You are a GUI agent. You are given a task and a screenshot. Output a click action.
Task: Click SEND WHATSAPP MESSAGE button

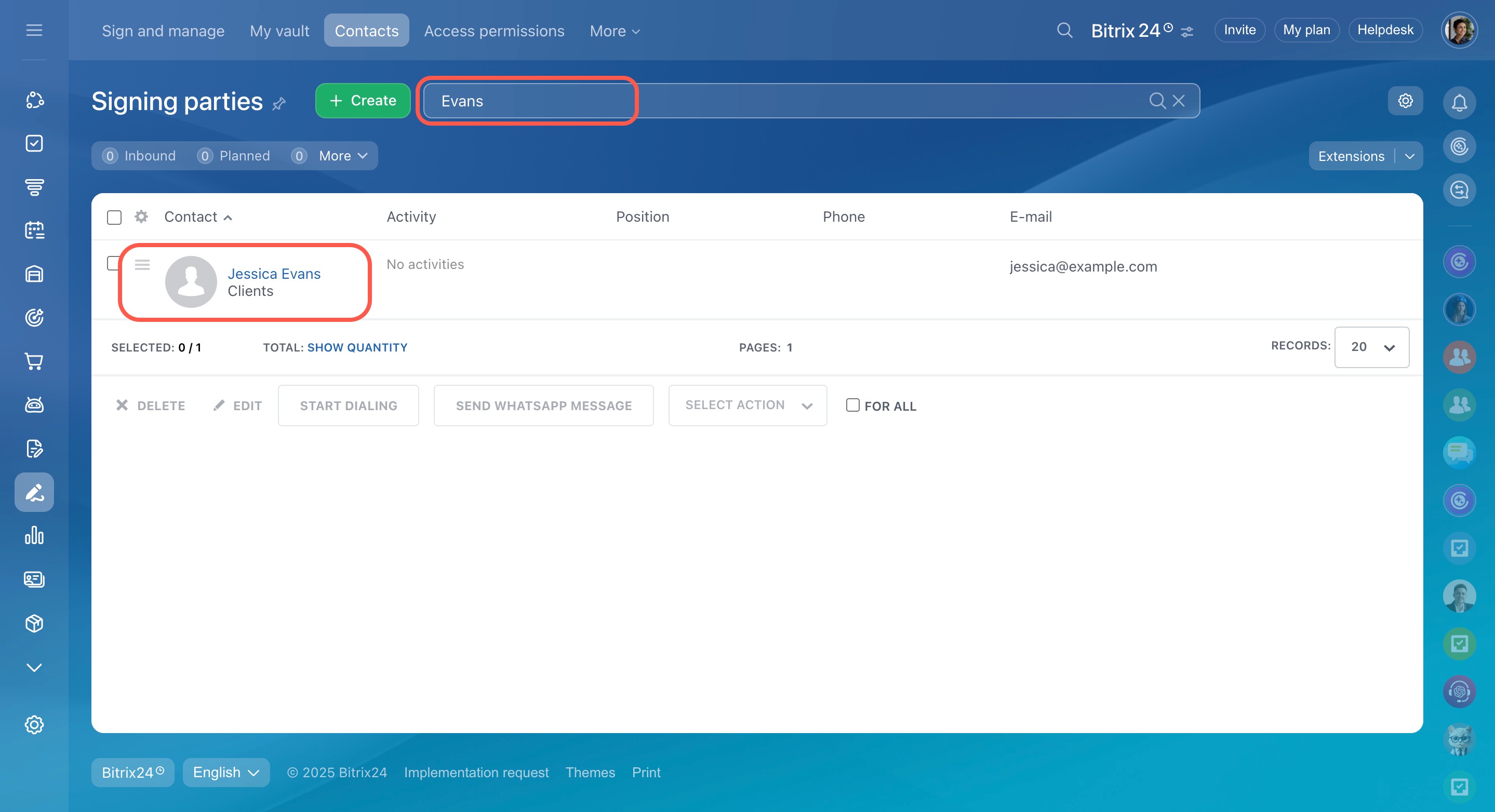pyautogui.click(x=543, y=405)
